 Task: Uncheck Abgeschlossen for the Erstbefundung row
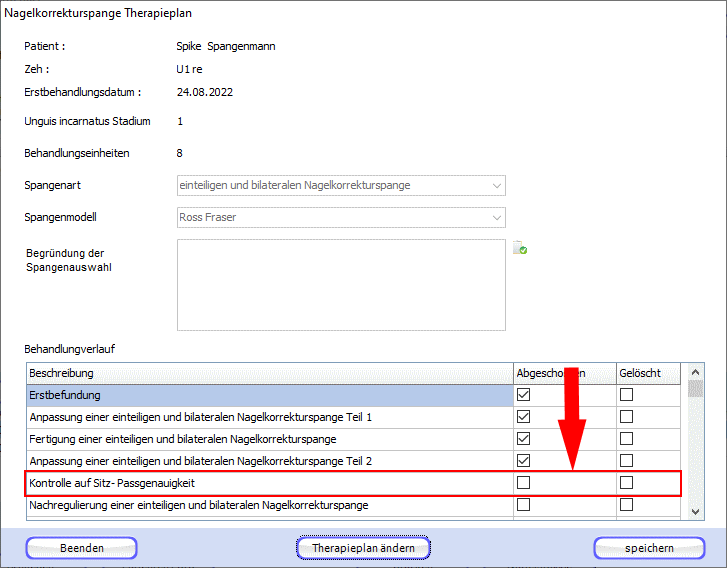click(x=523, y=395)
